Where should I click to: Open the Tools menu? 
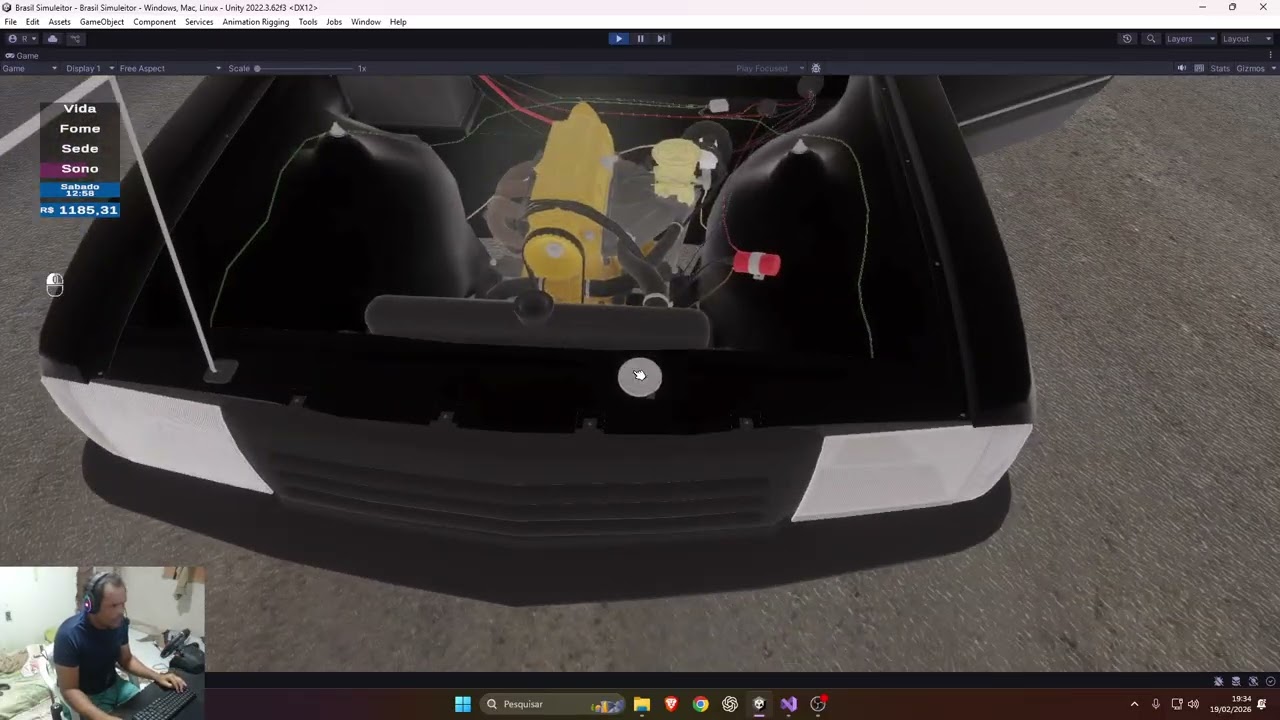(x=308, y=22)
